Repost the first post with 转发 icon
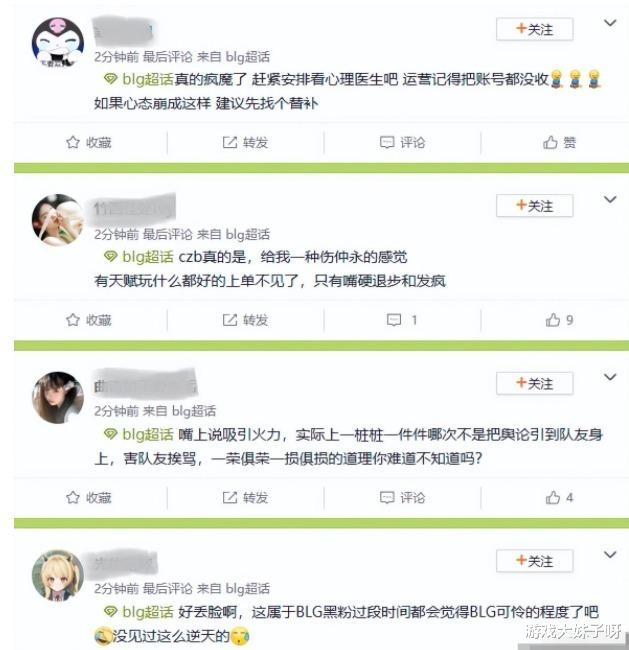This screenshot has width=629, height=650. pyautogui.click(x=245, y=142)
